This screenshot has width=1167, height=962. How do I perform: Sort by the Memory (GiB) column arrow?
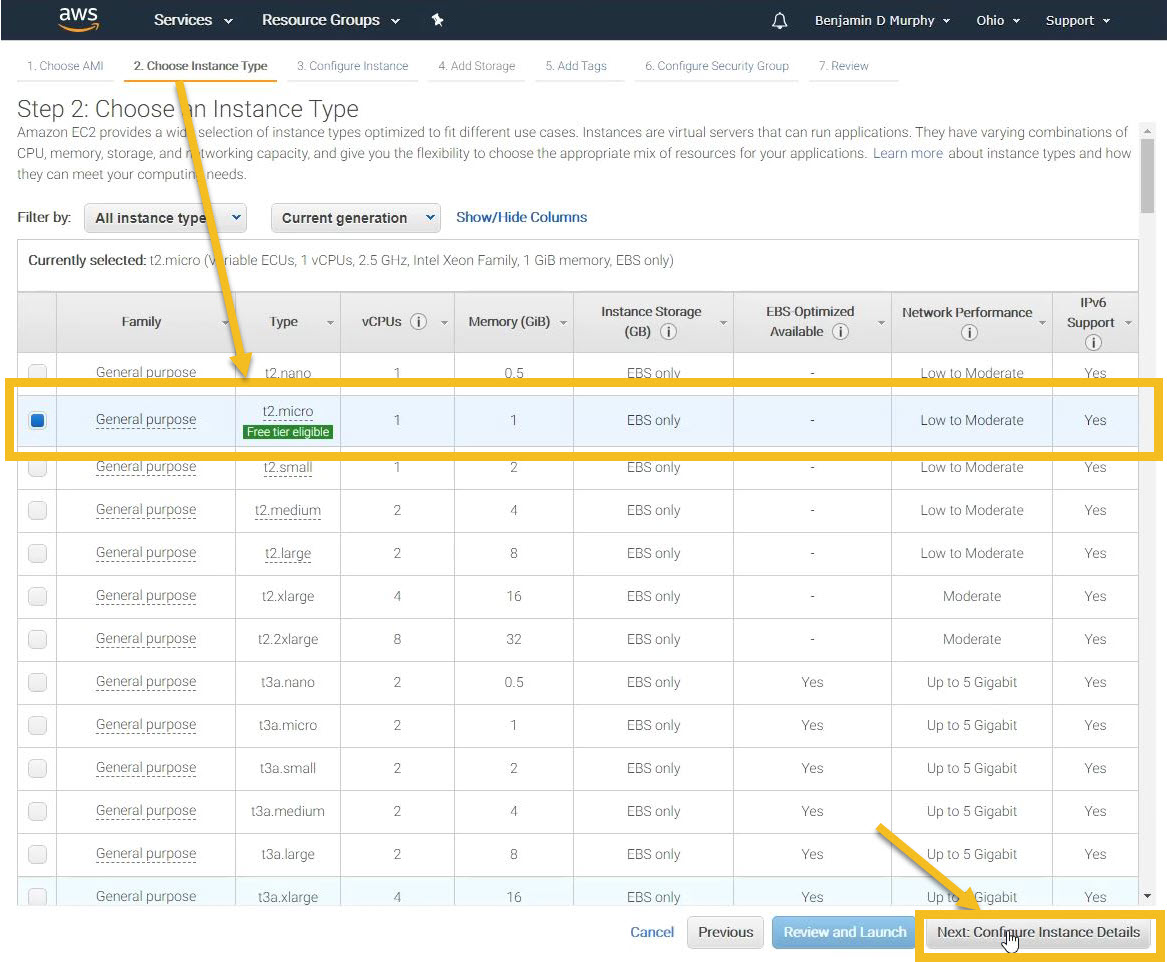563,323
